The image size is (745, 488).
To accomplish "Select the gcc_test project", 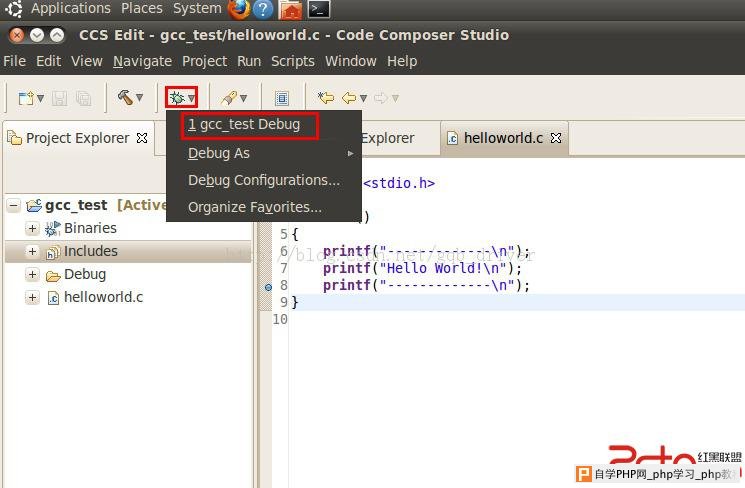I will (76, 205).
